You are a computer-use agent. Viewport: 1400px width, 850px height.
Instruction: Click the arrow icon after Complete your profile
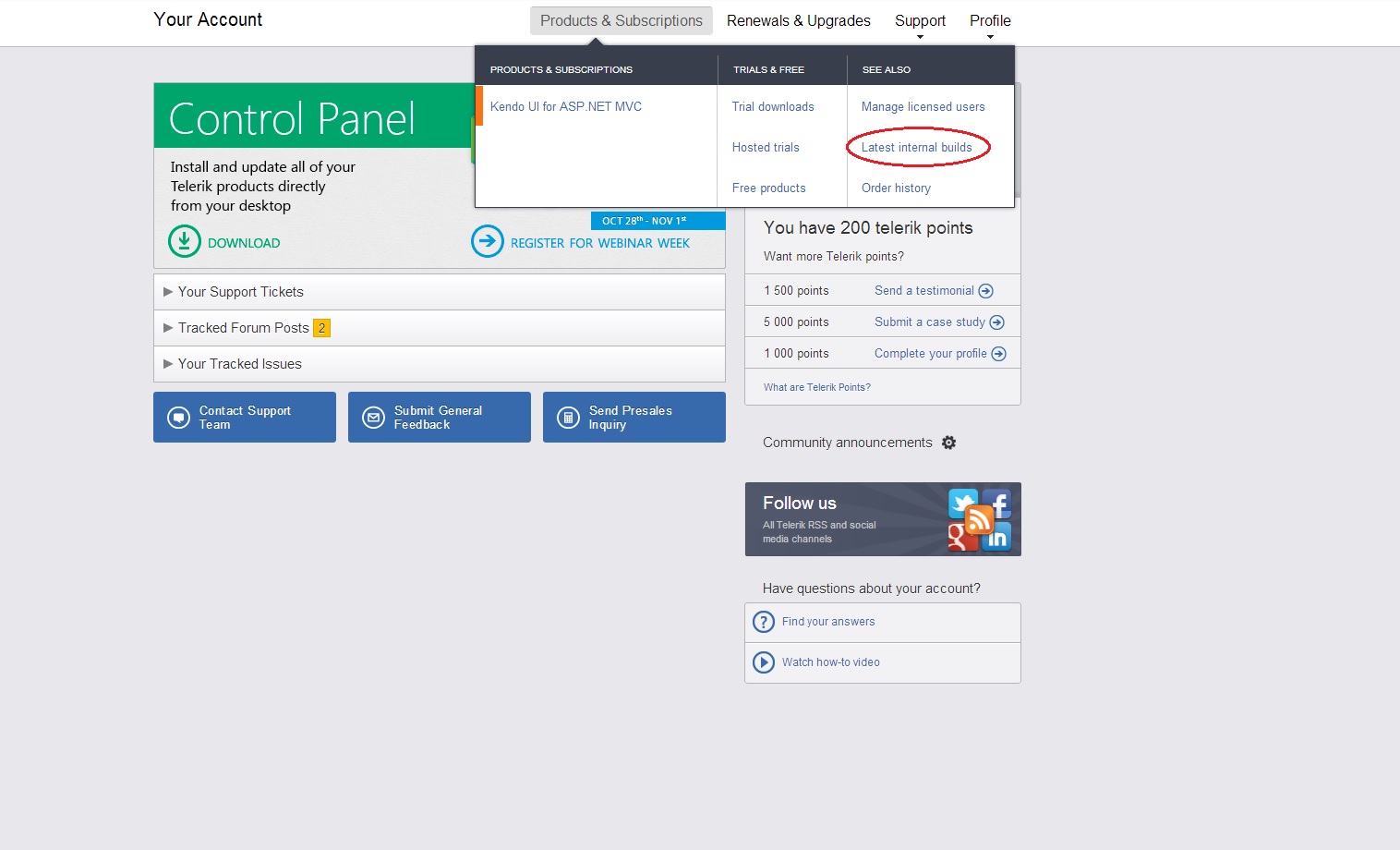[998, 354]
